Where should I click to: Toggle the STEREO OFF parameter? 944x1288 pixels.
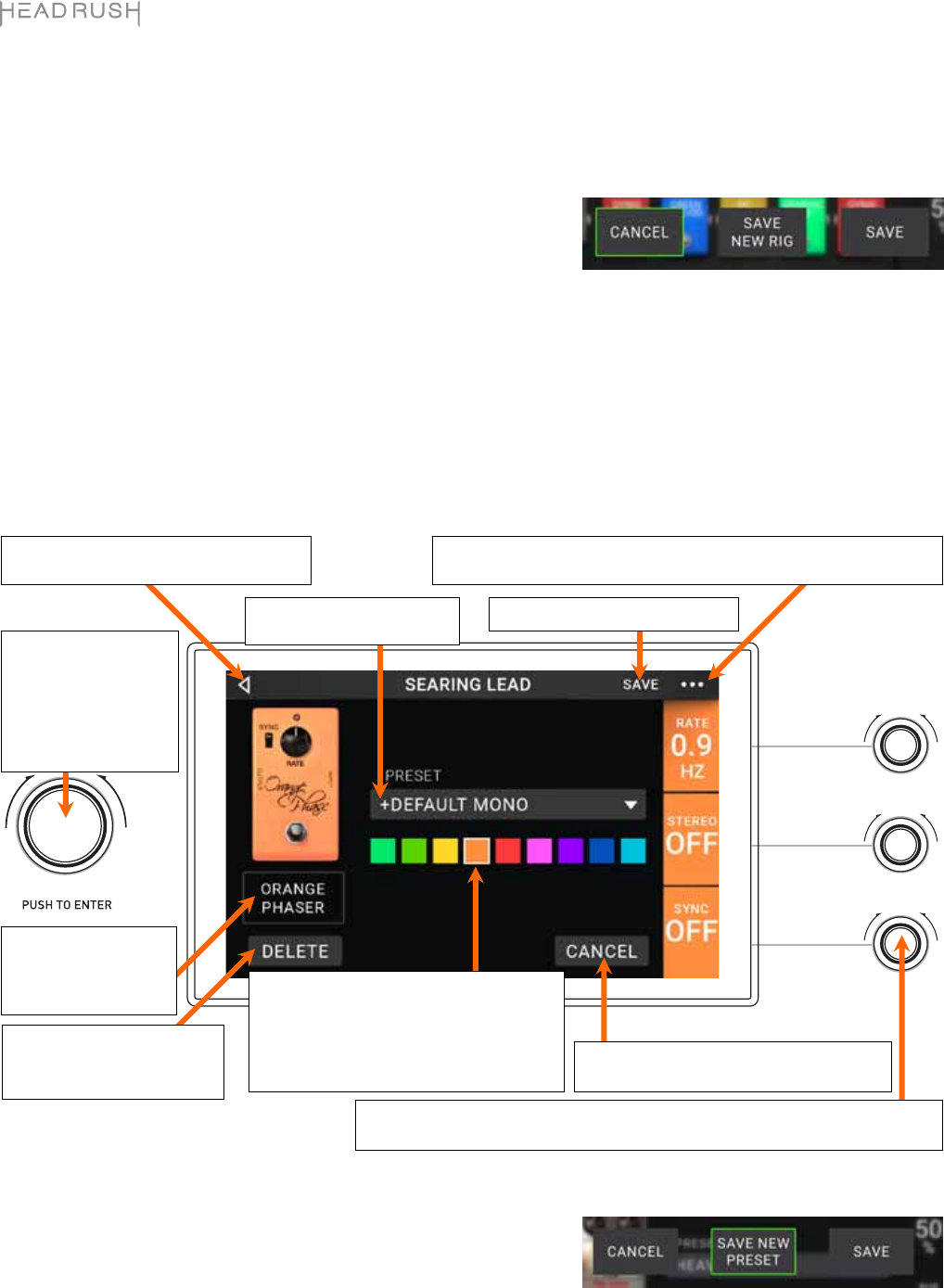(691, 838)
